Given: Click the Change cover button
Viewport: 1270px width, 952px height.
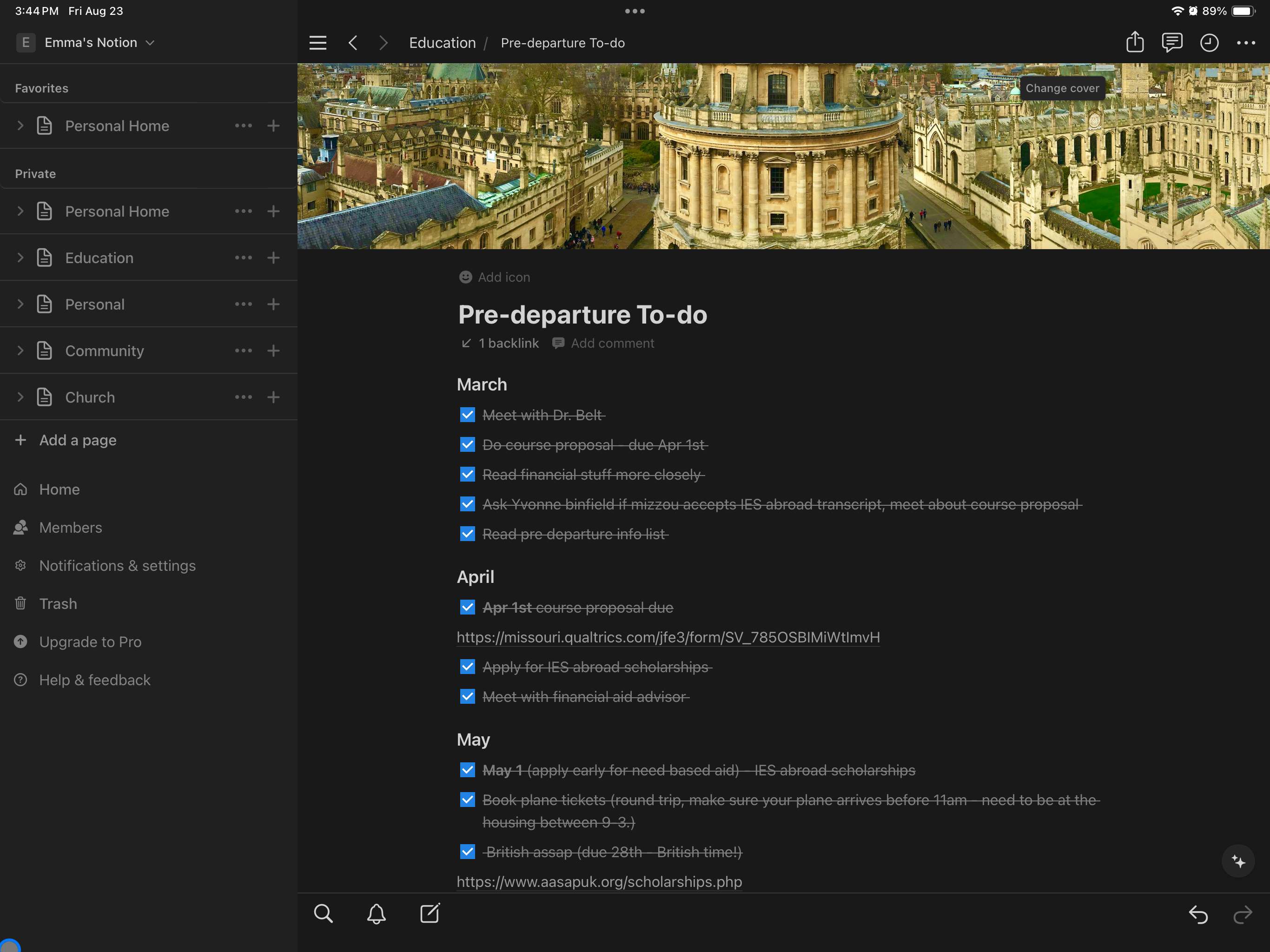Looking at the screenshot, I should 1062,88.
